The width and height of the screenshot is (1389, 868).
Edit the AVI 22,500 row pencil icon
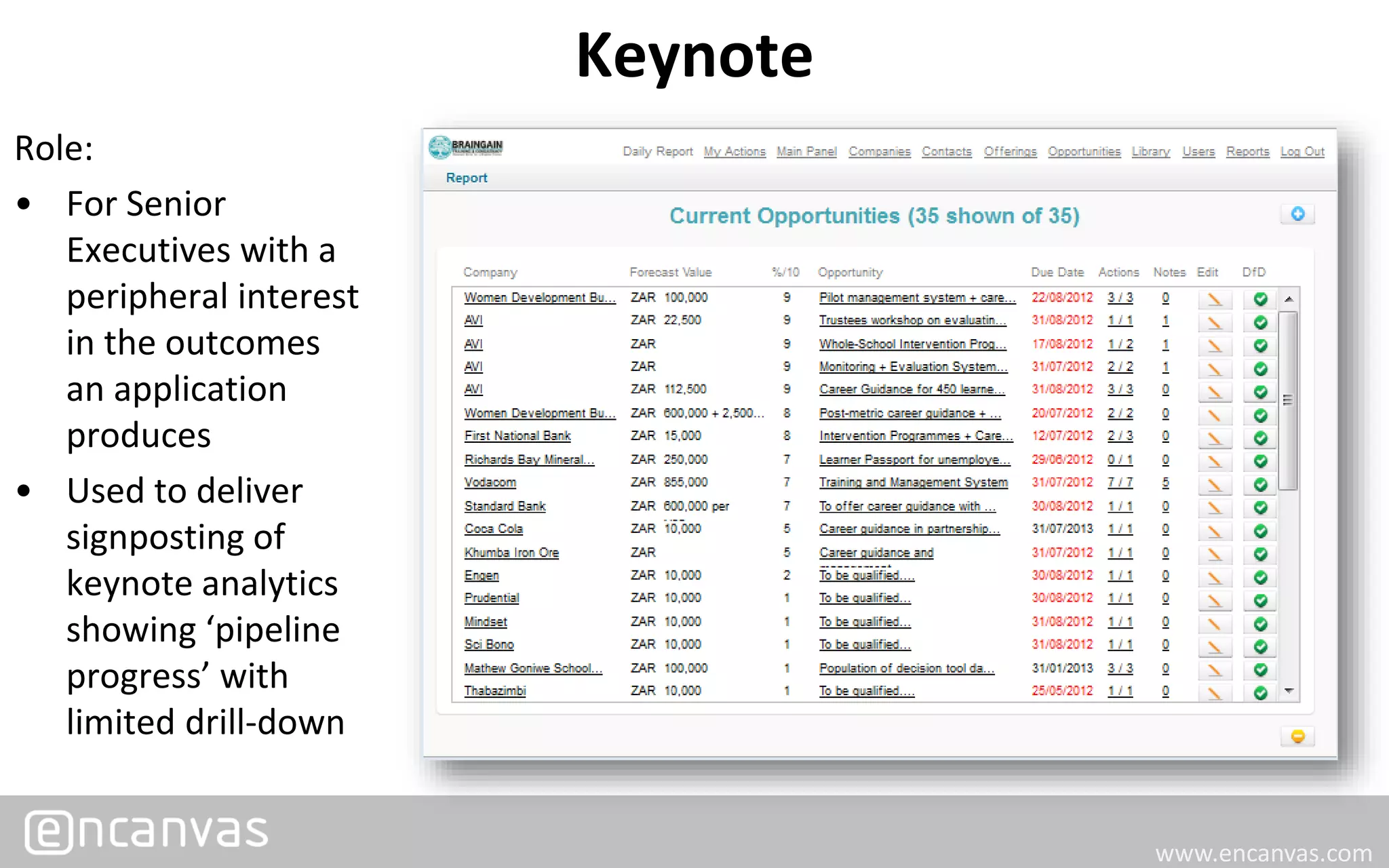(x=1215, y=322)
